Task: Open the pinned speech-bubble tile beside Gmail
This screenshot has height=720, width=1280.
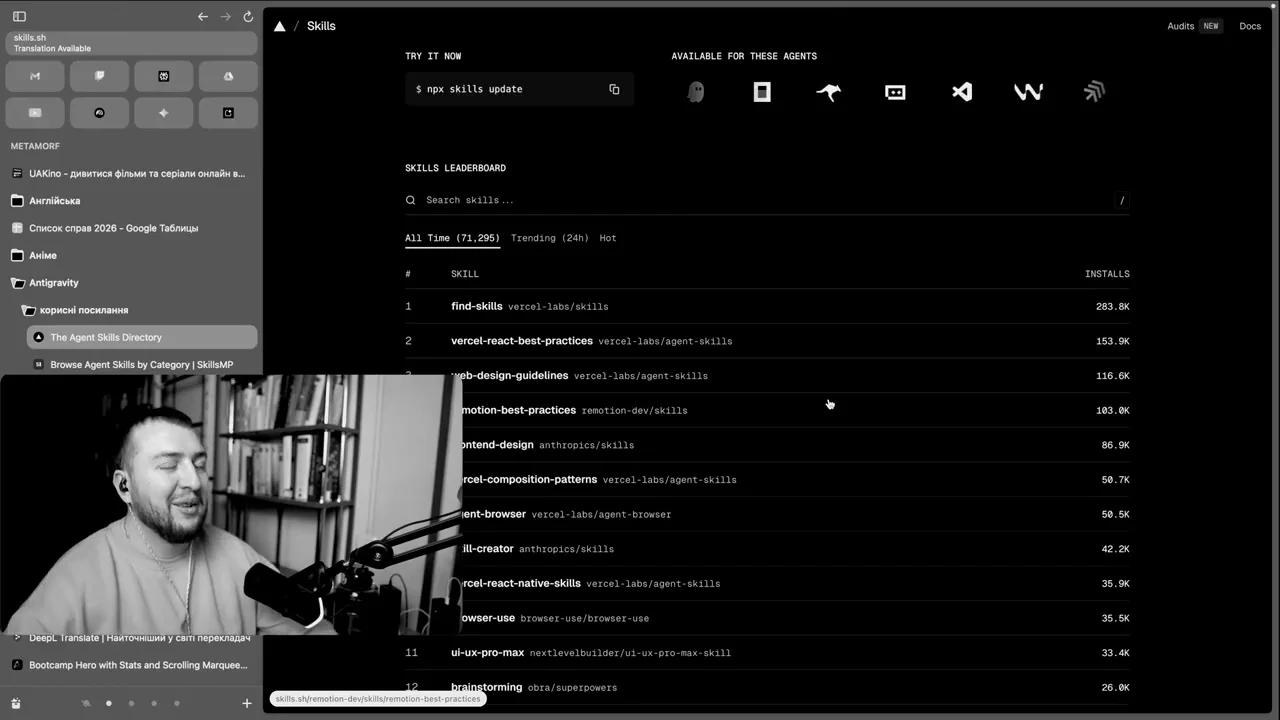Action: pos(99,76)
